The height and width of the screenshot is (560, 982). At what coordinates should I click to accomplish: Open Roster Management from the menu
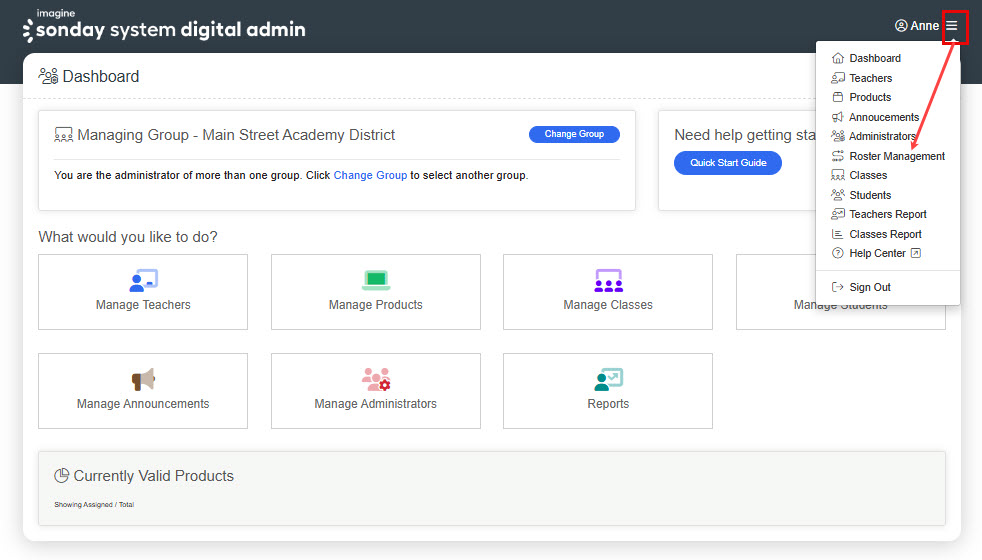[897, 156]
